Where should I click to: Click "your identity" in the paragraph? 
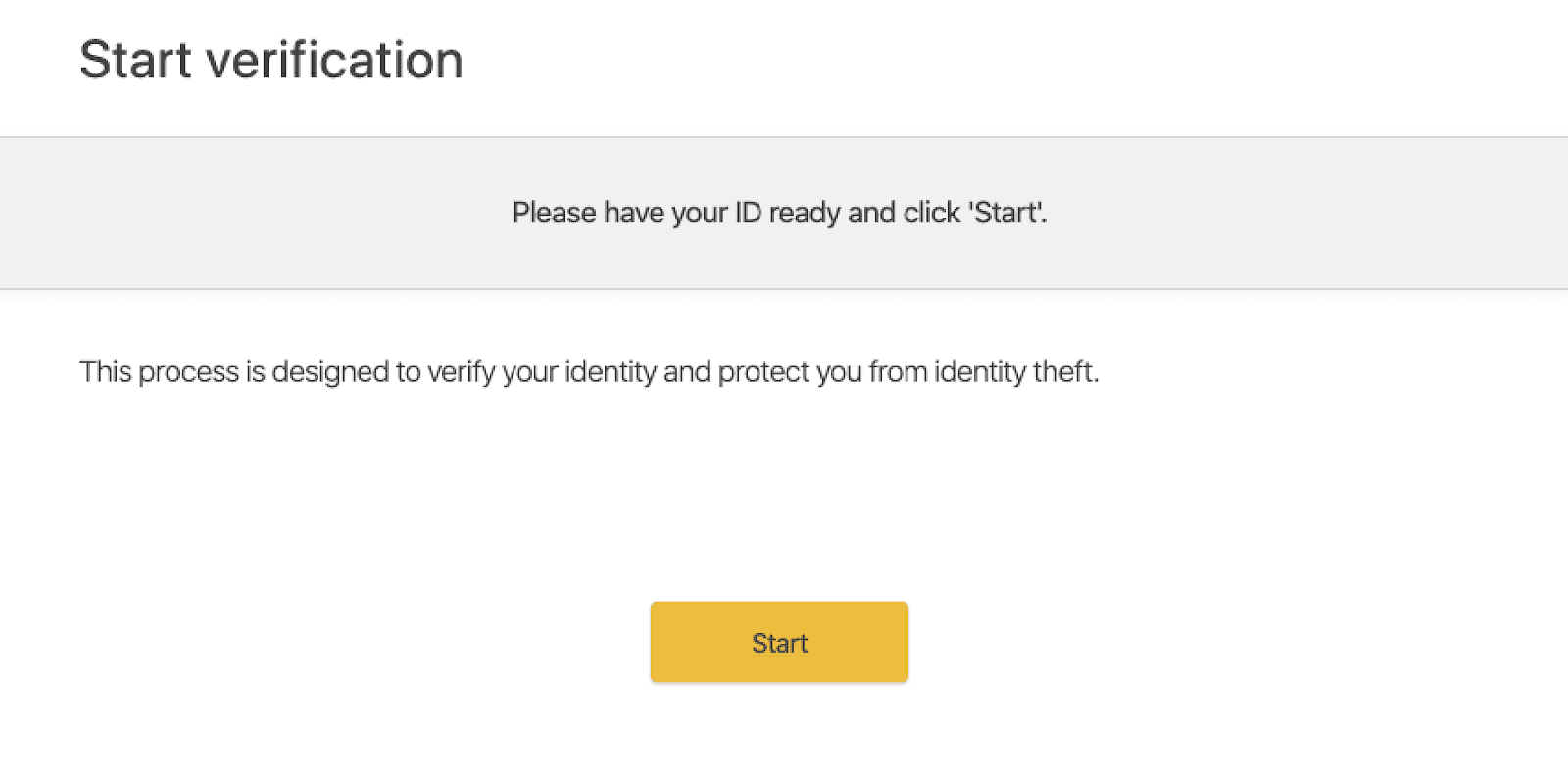pyautogui.click(x=578, y=372)
